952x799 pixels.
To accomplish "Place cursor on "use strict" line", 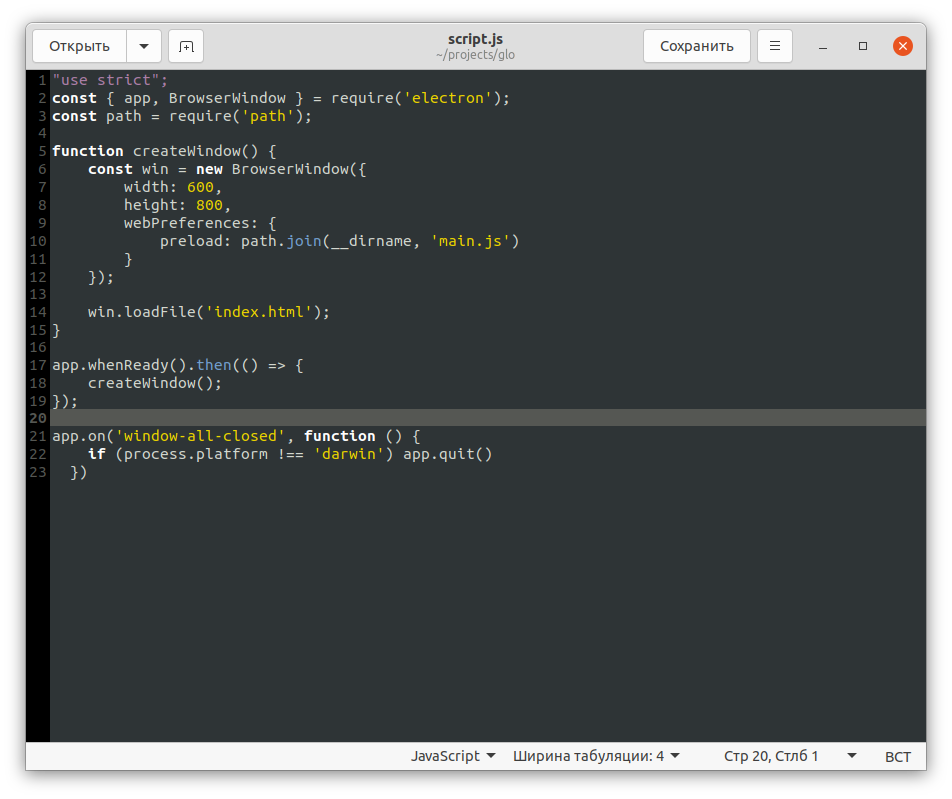I will [x=110, y=80].
